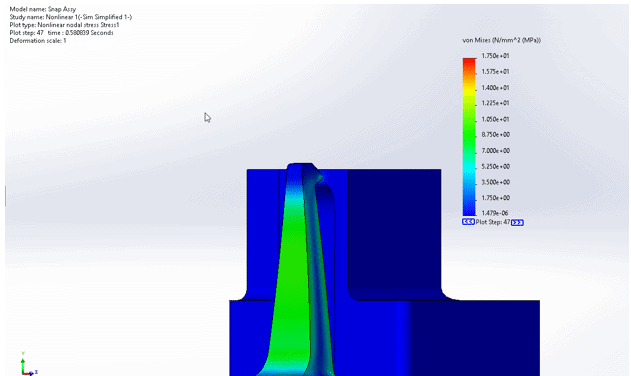Click the 8.750e+00 legend value
The height and width of the screenshot is (376, 631).
495,135
